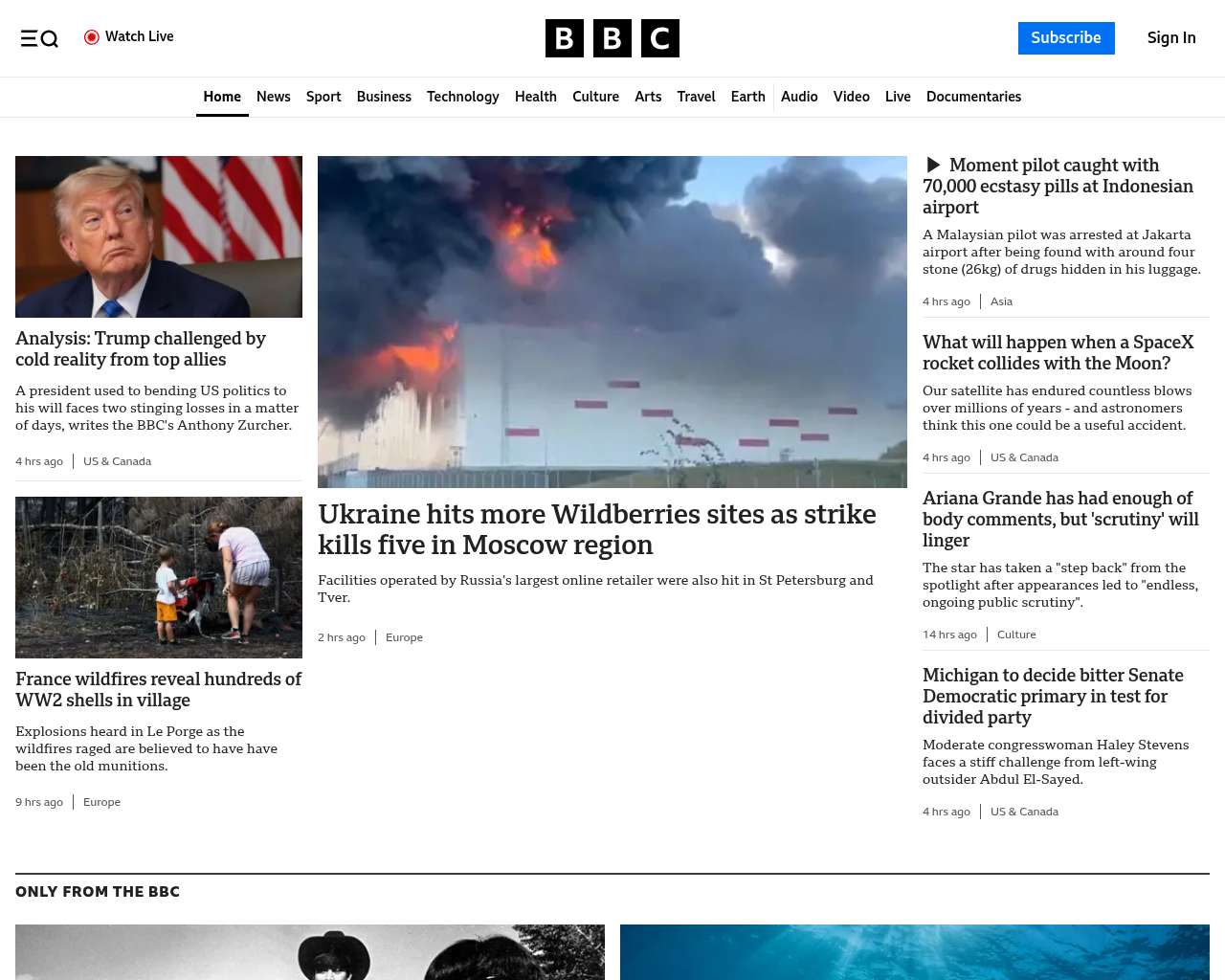Open the Trump photo thumbnail
Screen dimensions: 1225x980
(x=159, y=236)
